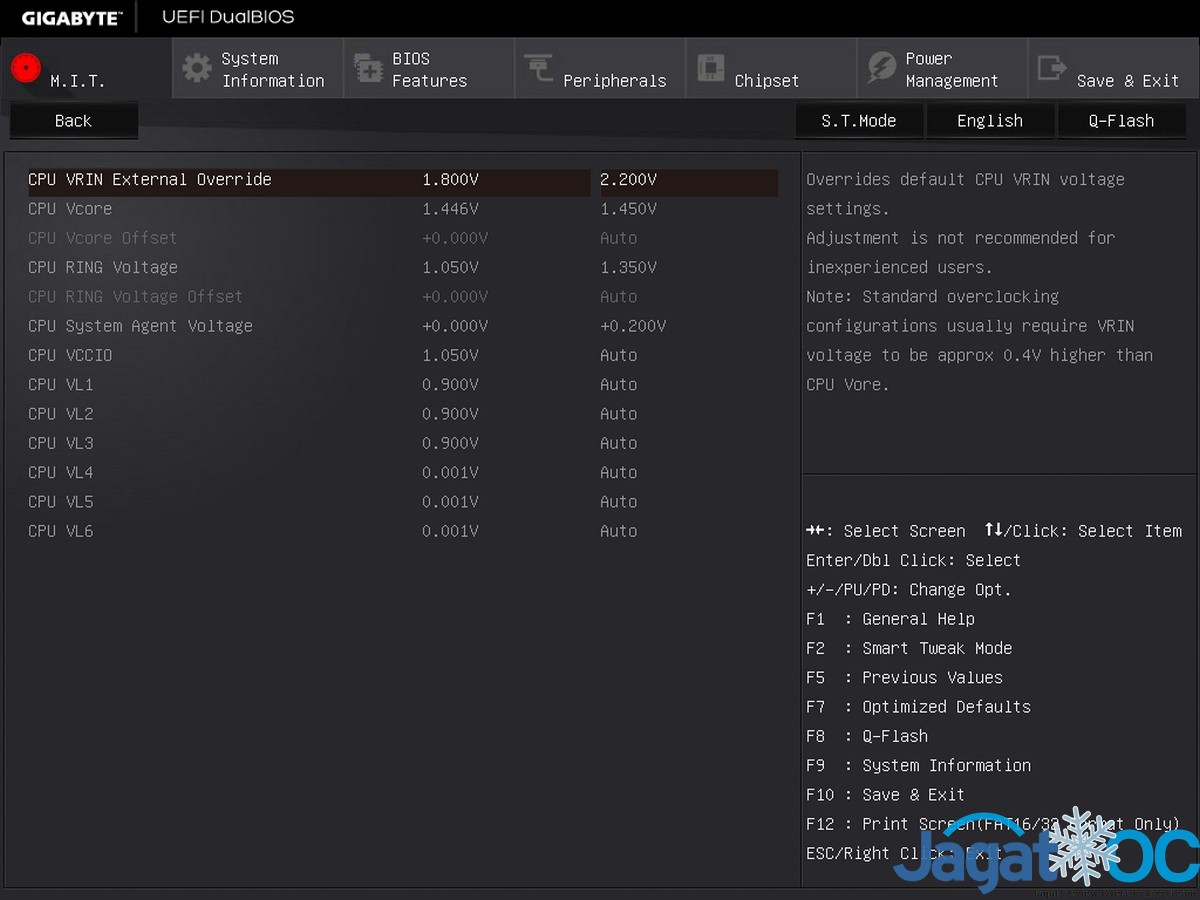The image size is (1200, 900).
Task: Select the CPU VL6 row label
Action: point(61,531)
